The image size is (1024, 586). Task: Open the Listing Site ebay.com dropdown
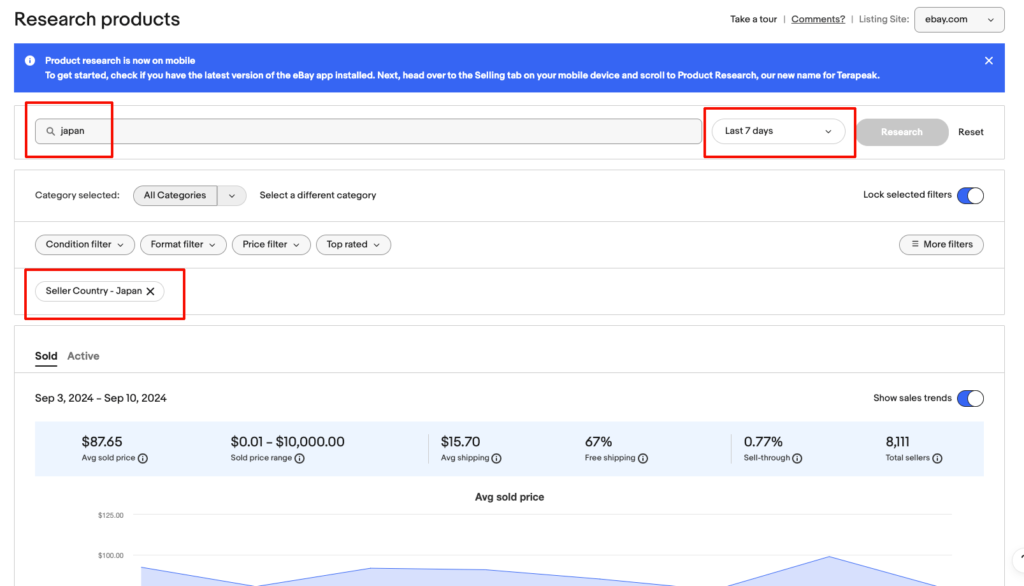coord(959,20)
